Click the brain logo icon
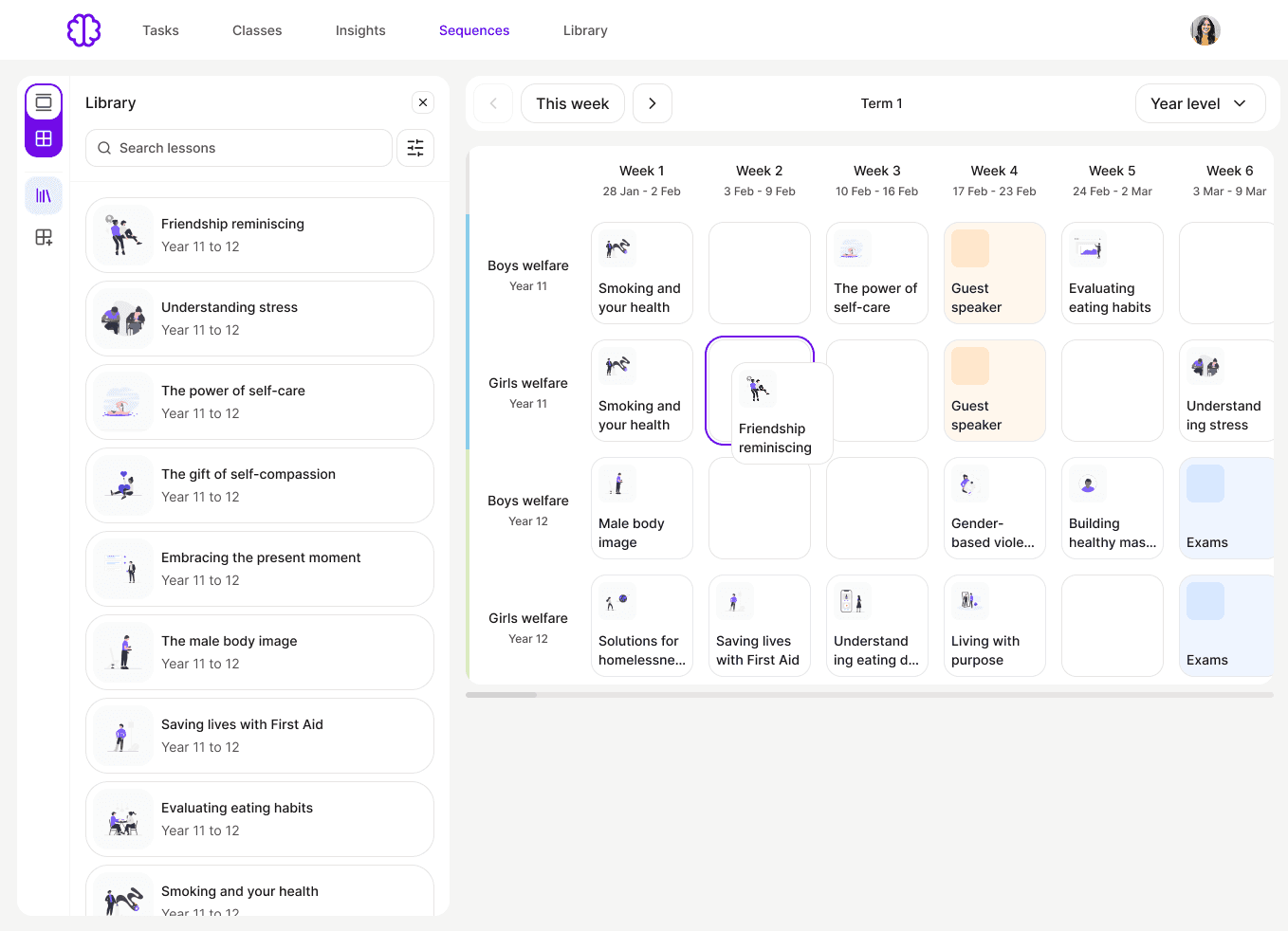The image size is (1288, 931). click(83, 30)
